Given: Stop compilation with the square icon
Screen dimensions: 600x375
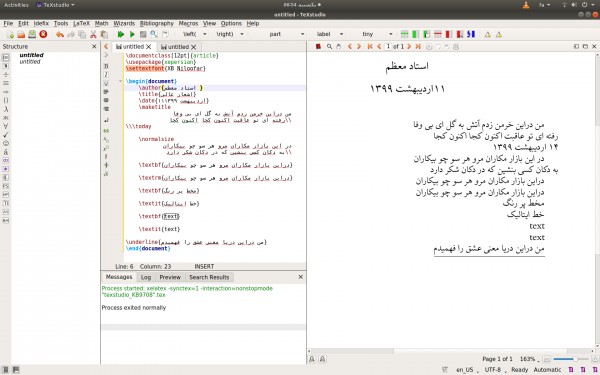Looking at the screenshot, I should (143, 34).
